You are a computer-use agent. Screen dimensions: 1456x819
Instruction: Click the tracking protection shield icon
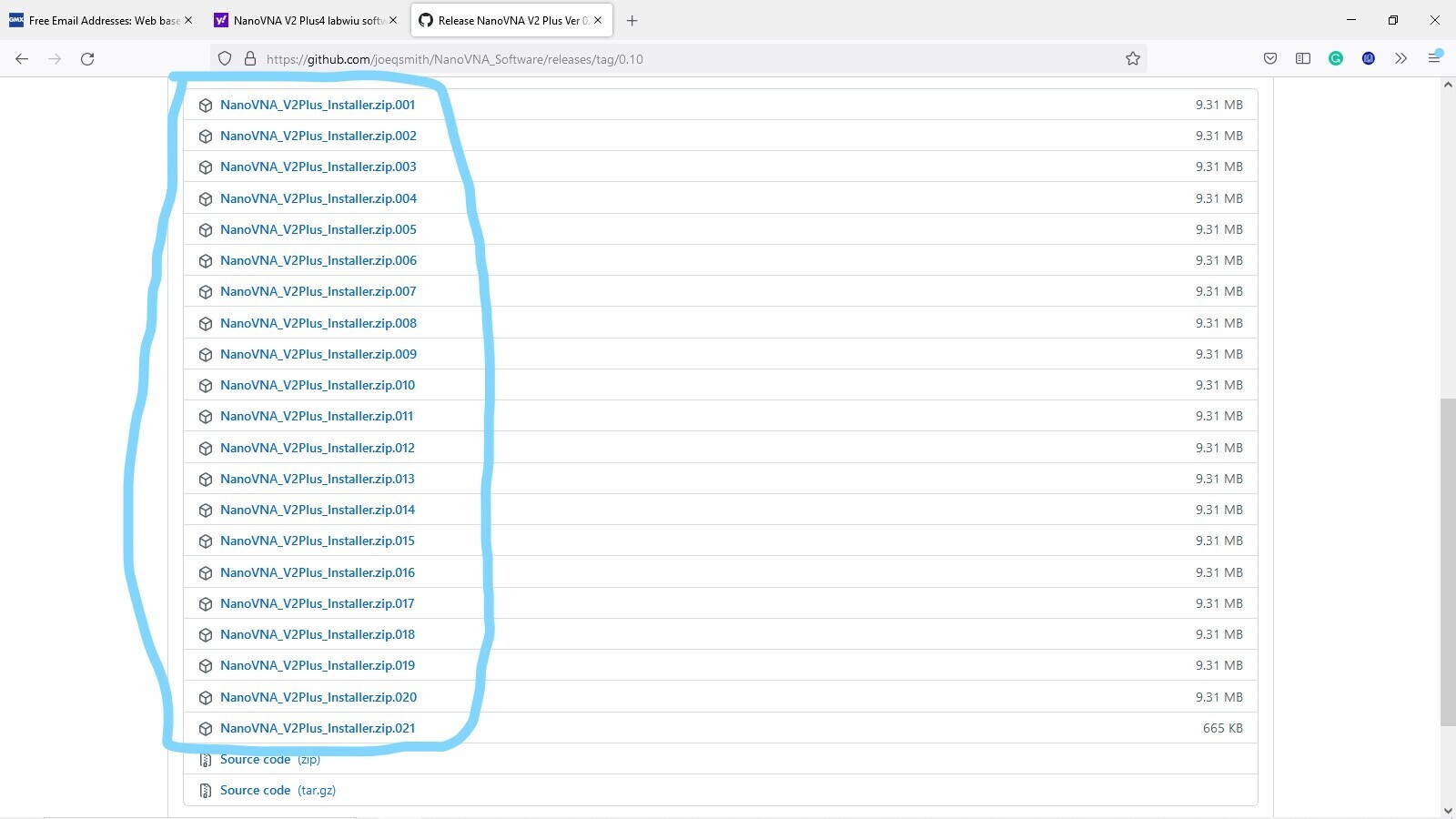(225, 59)
